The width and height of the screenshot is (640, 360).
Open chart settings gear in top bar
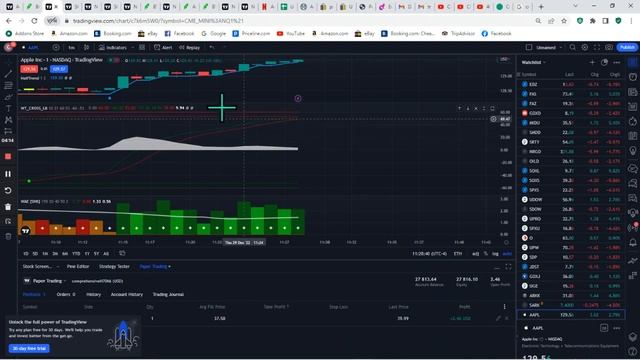click(585, 48)
